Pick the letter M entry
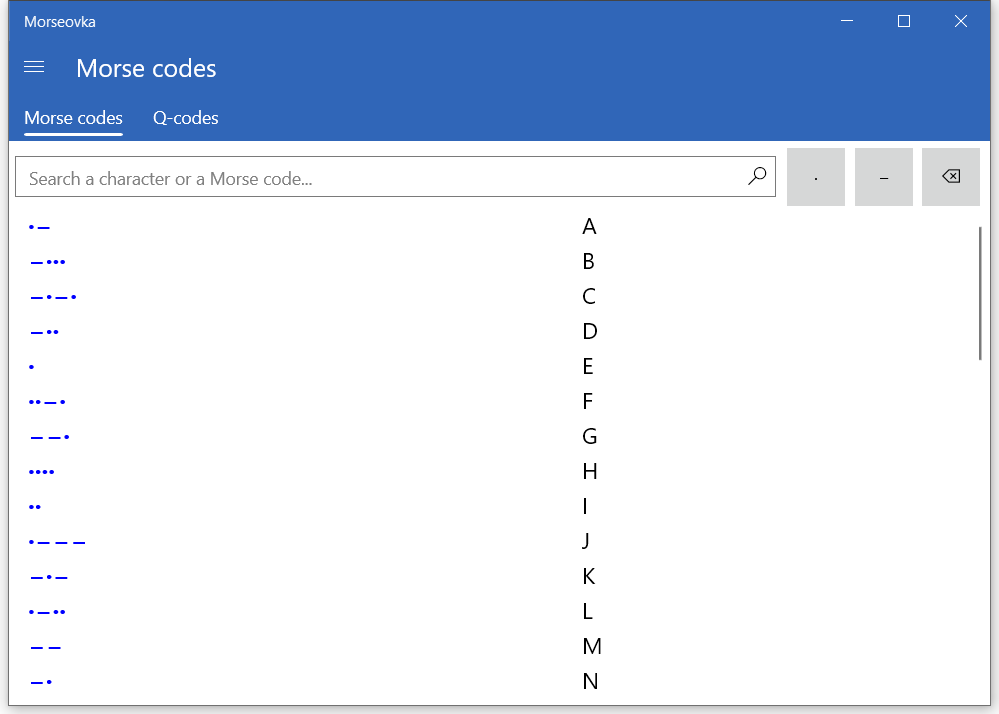 (x=591, y=647)
